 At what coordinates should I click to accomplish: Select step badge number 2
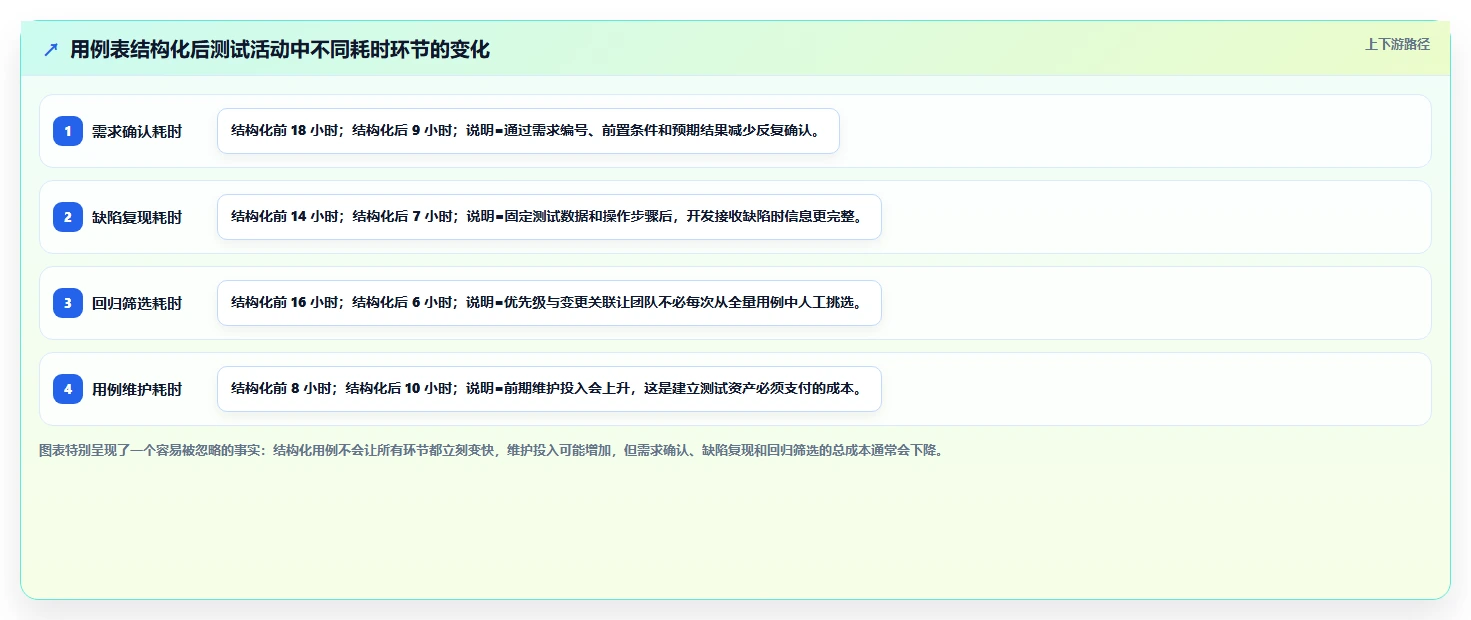pyautogui.click(x=68, y=217)
